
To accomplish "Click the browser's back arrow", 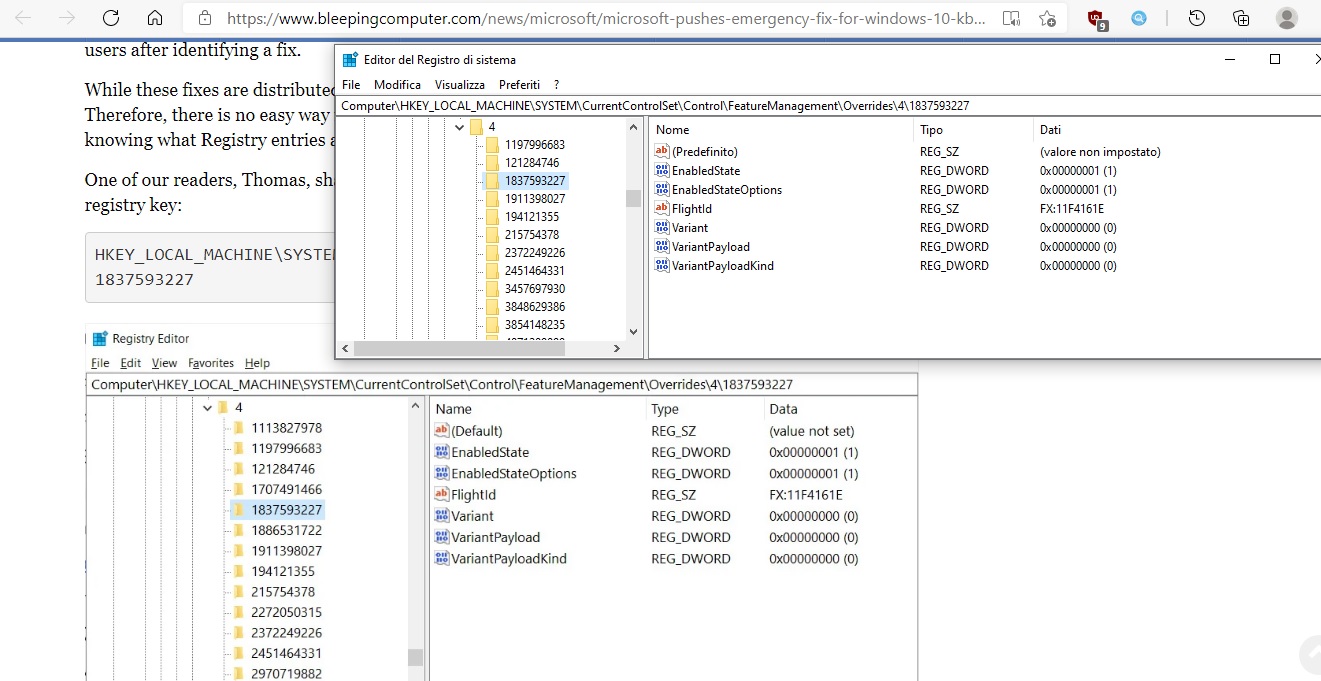I will 24,18.
